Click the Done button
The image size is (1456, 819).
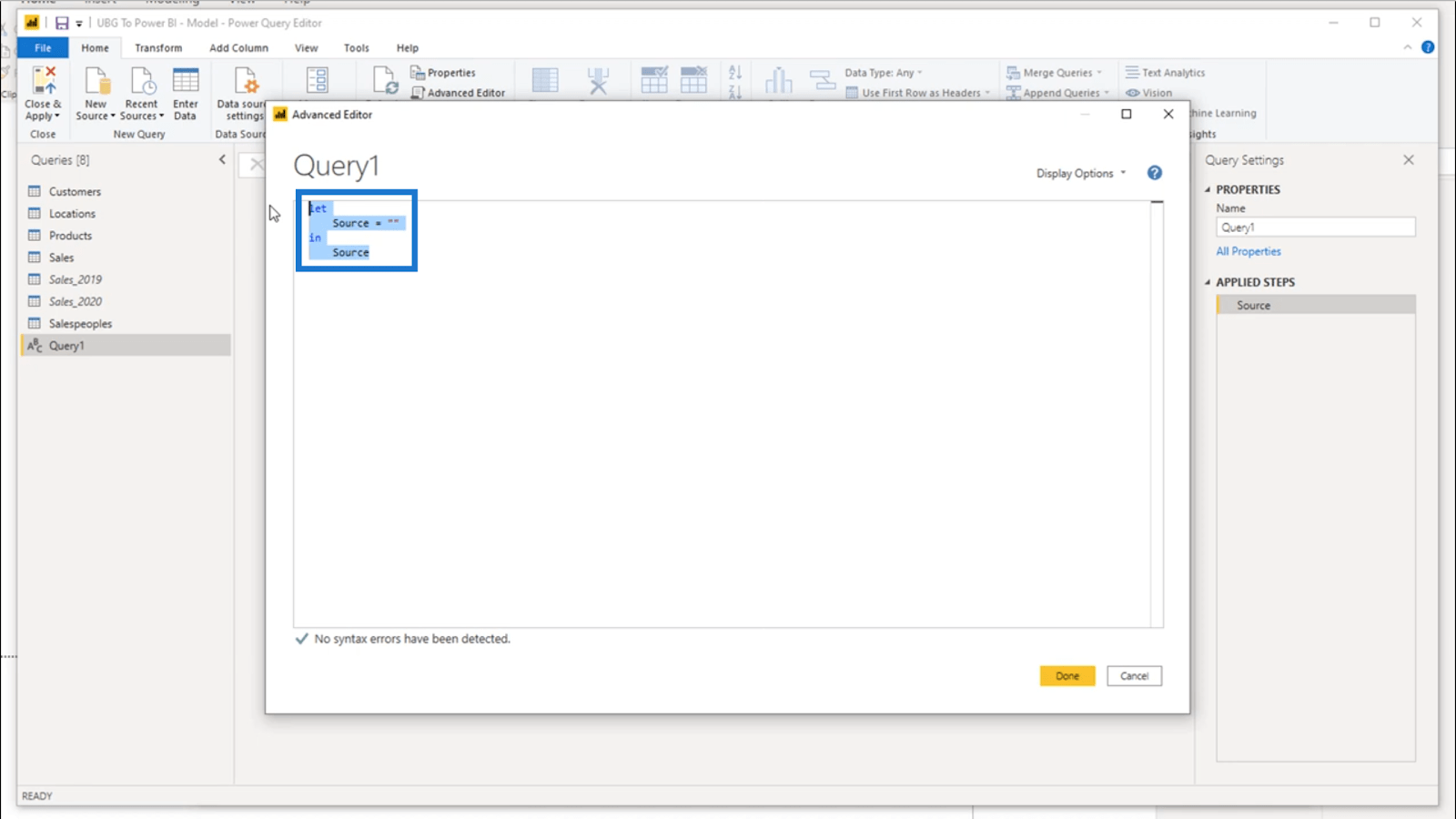tap(1067, 676)
